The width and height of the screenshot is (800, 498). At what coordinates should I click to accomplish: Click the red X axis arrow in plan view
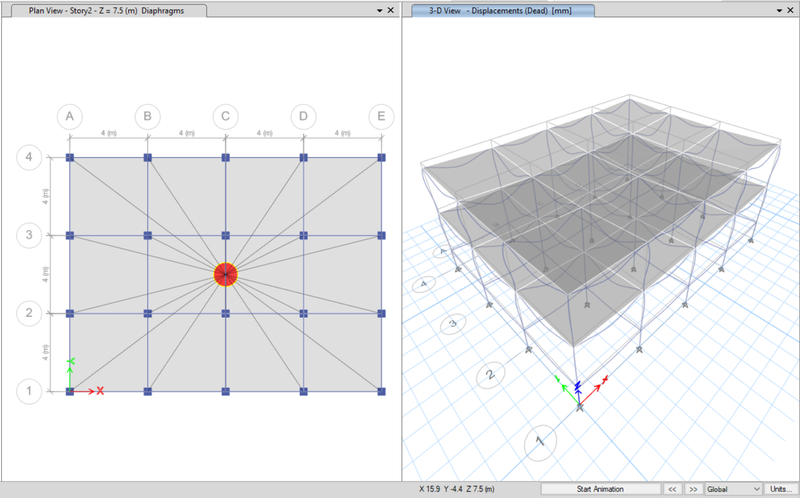coord(89,391)
